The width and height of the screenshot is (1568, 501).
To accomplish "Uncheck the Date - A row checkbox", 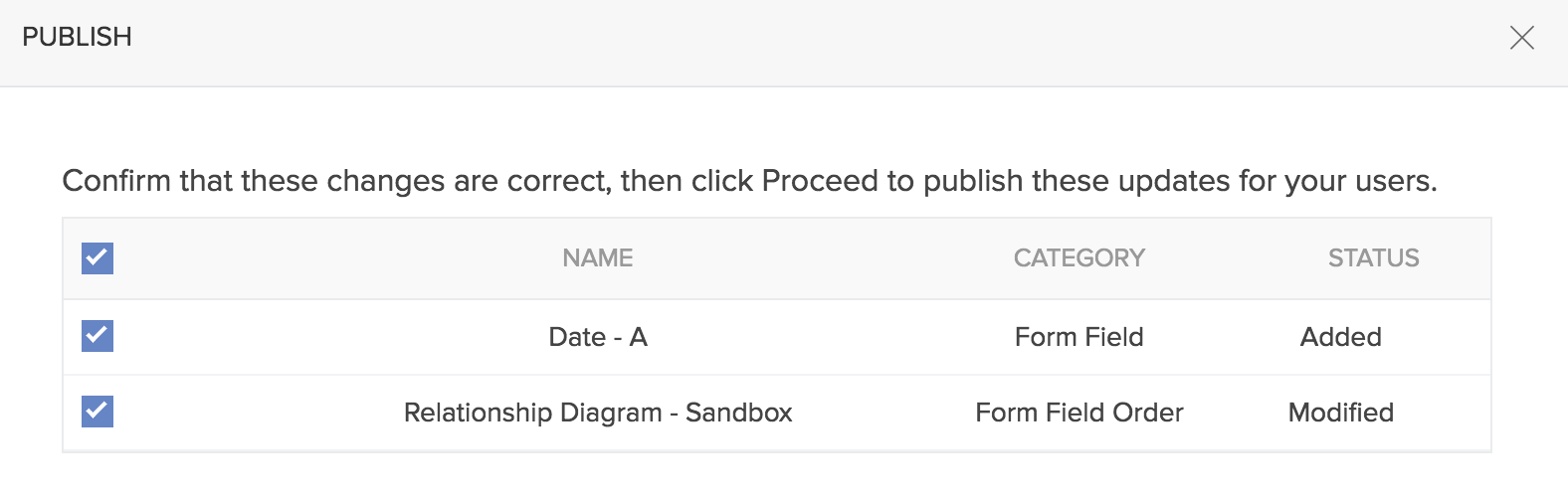I will 98,336.
